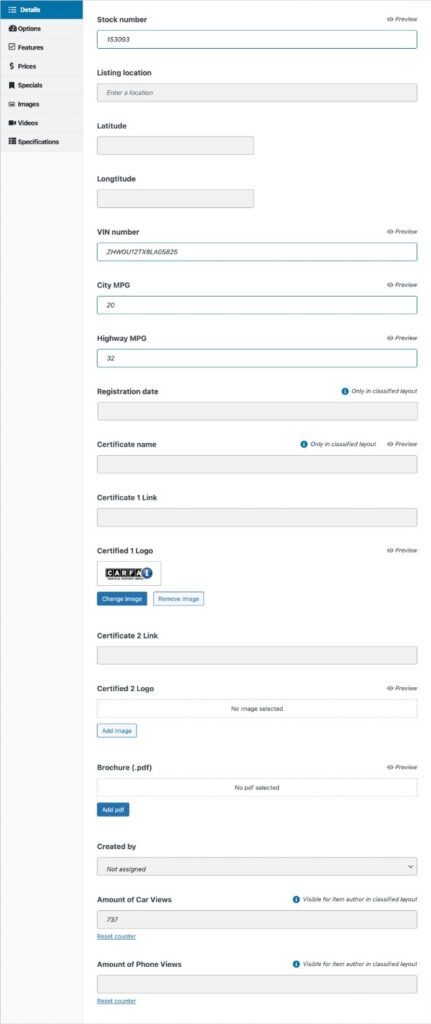Toggle Preview eye for Brochure (.pdf)
This screenshot has width=431, height=1024.
(402, 767)
